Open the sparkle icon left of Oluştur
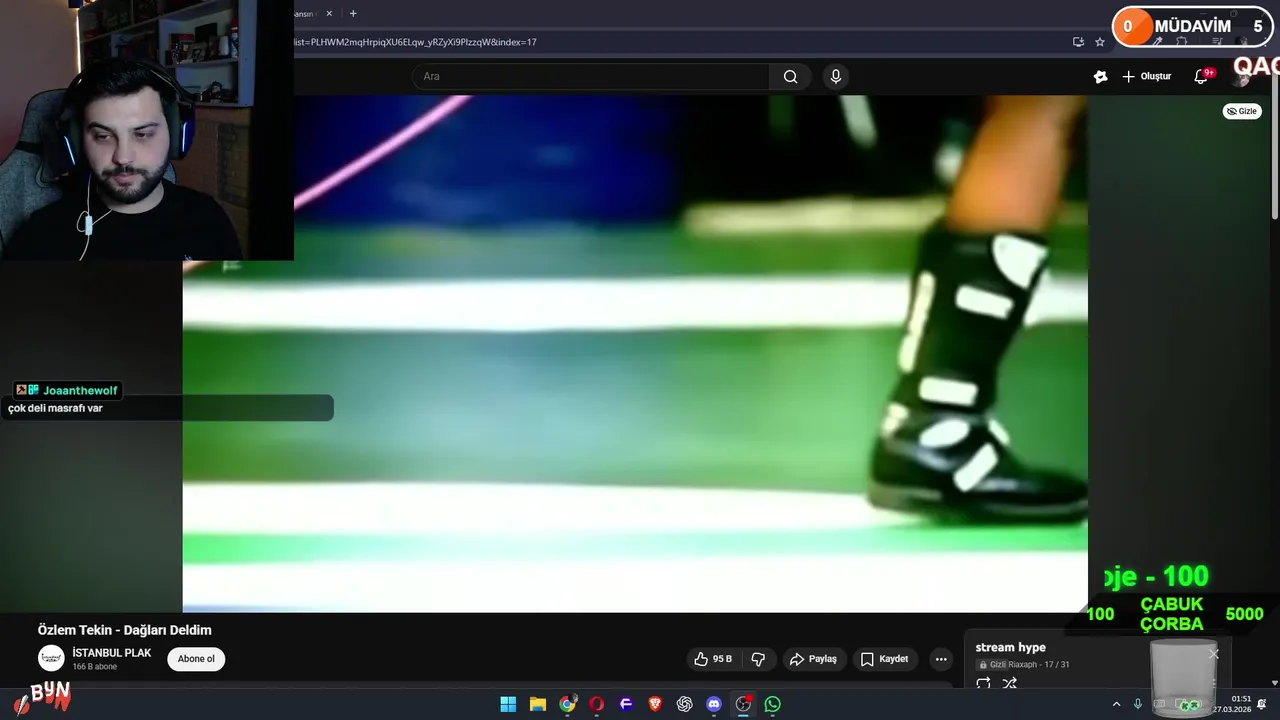The image size is (1280, 720). (x=1100, y=77)
